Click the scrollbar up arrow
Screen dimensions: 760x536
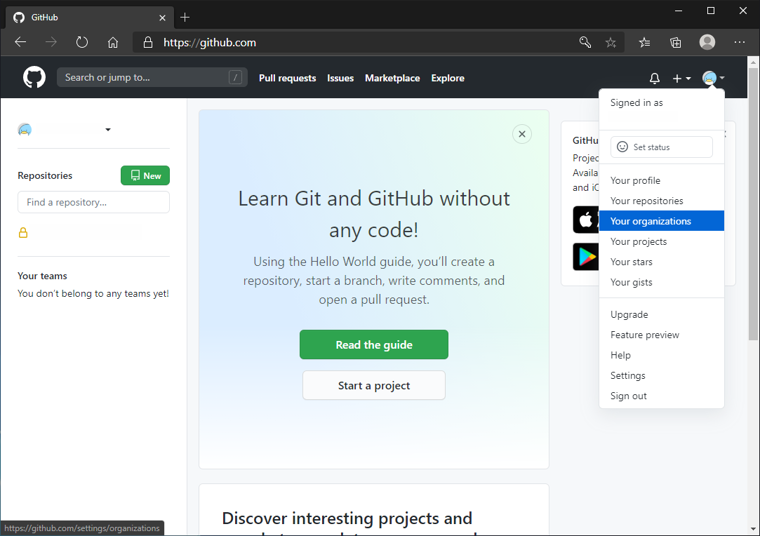(753, 62)
